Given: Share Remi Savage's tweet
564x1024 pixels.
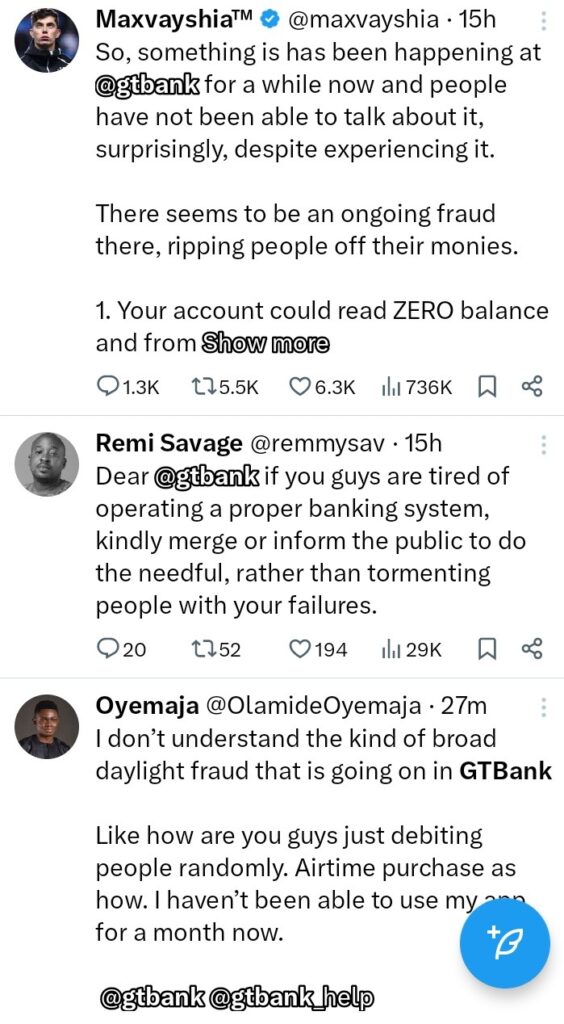Looking at the screenshot, I should pos(532,649).
